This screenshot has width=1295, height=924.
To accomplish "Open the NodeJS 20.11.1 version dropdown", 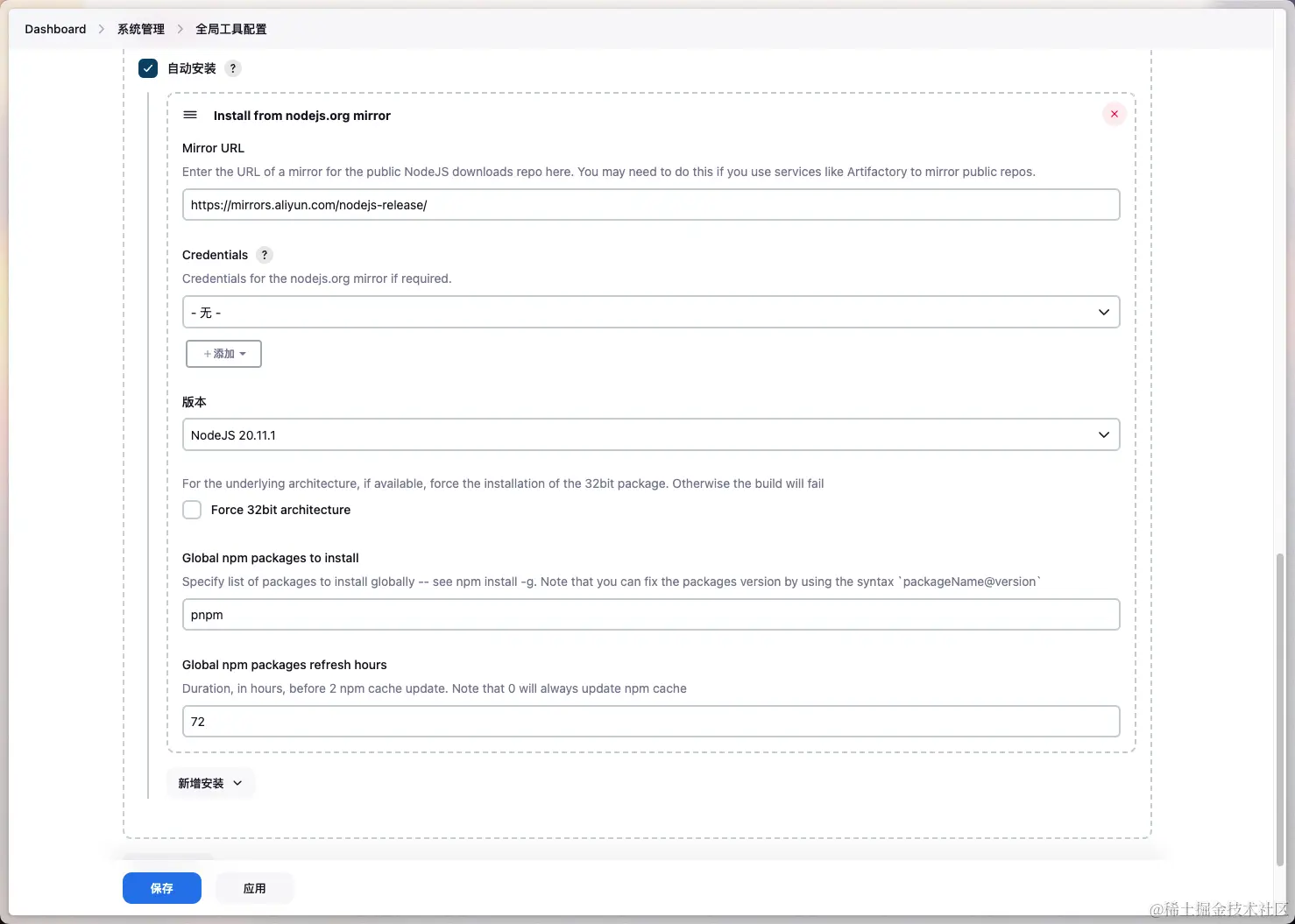I will (x=651, y=434).
